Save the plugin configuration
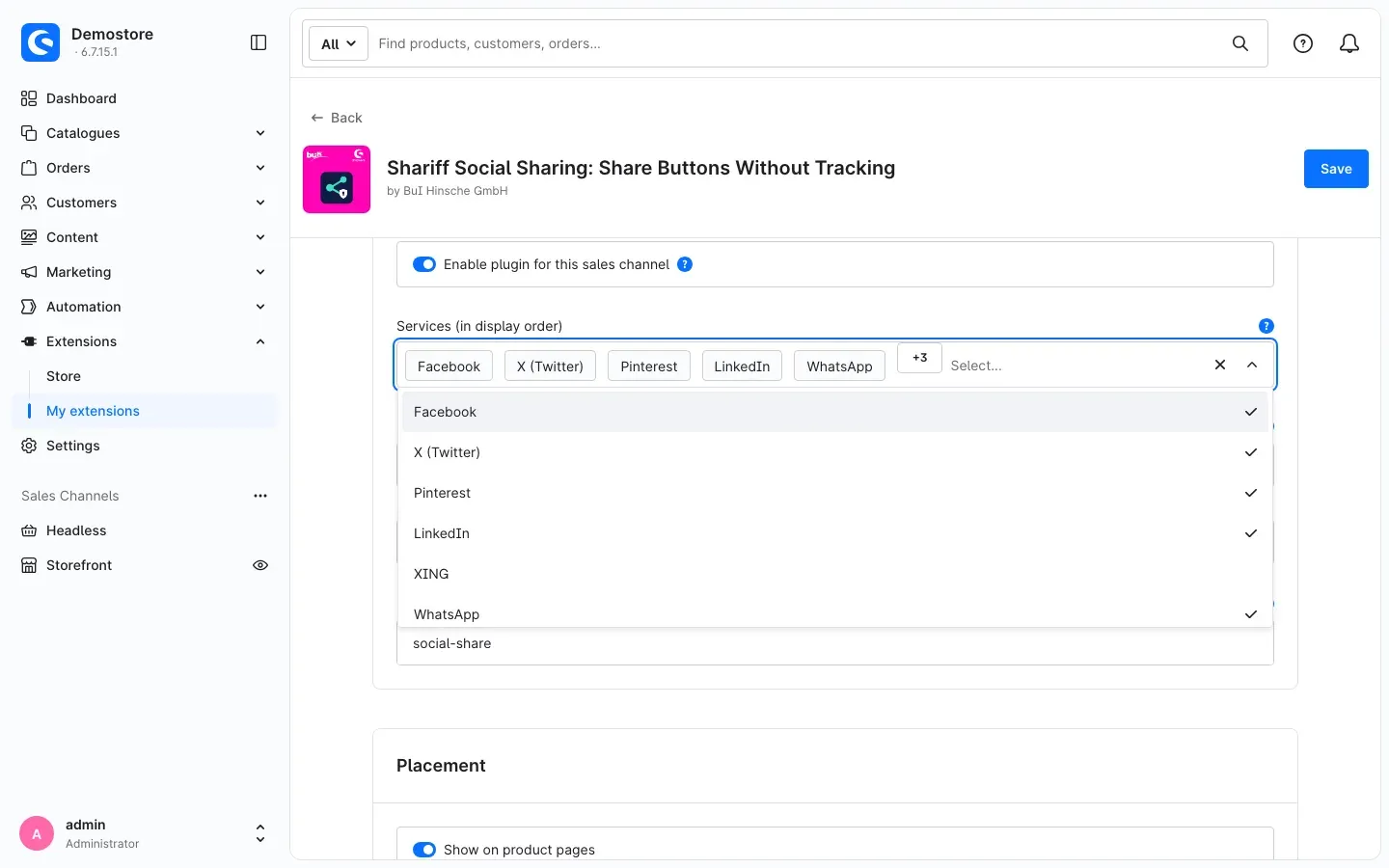 point(1336,169)
